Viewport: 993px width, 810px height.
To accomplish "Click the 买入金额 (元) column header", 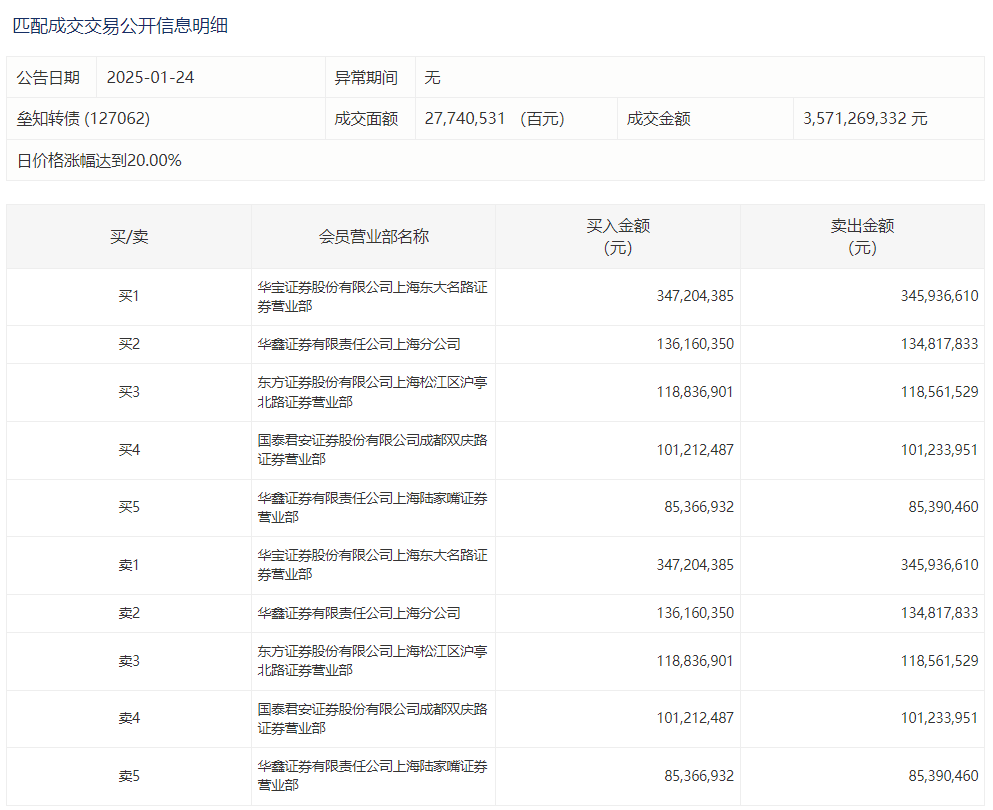I will [617, 237].
